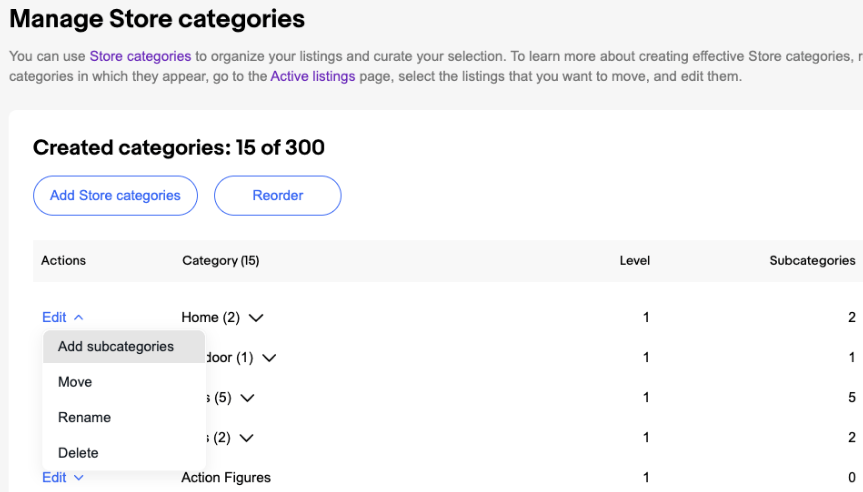Click the Subcategories column header
863x492 pixels.
click(x=812, y=261)
